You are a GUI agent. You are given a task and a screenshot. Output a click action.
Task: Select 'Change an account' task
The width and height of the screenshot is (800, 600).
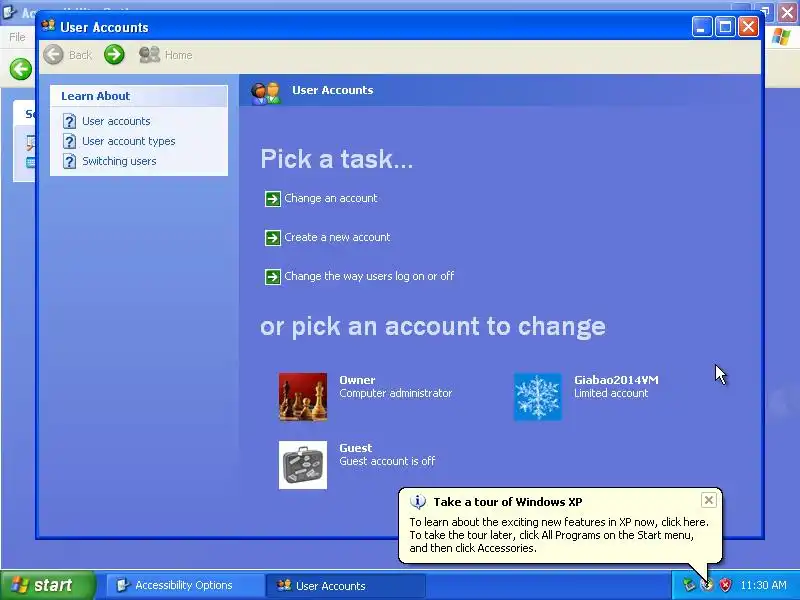tap(331, 198)
